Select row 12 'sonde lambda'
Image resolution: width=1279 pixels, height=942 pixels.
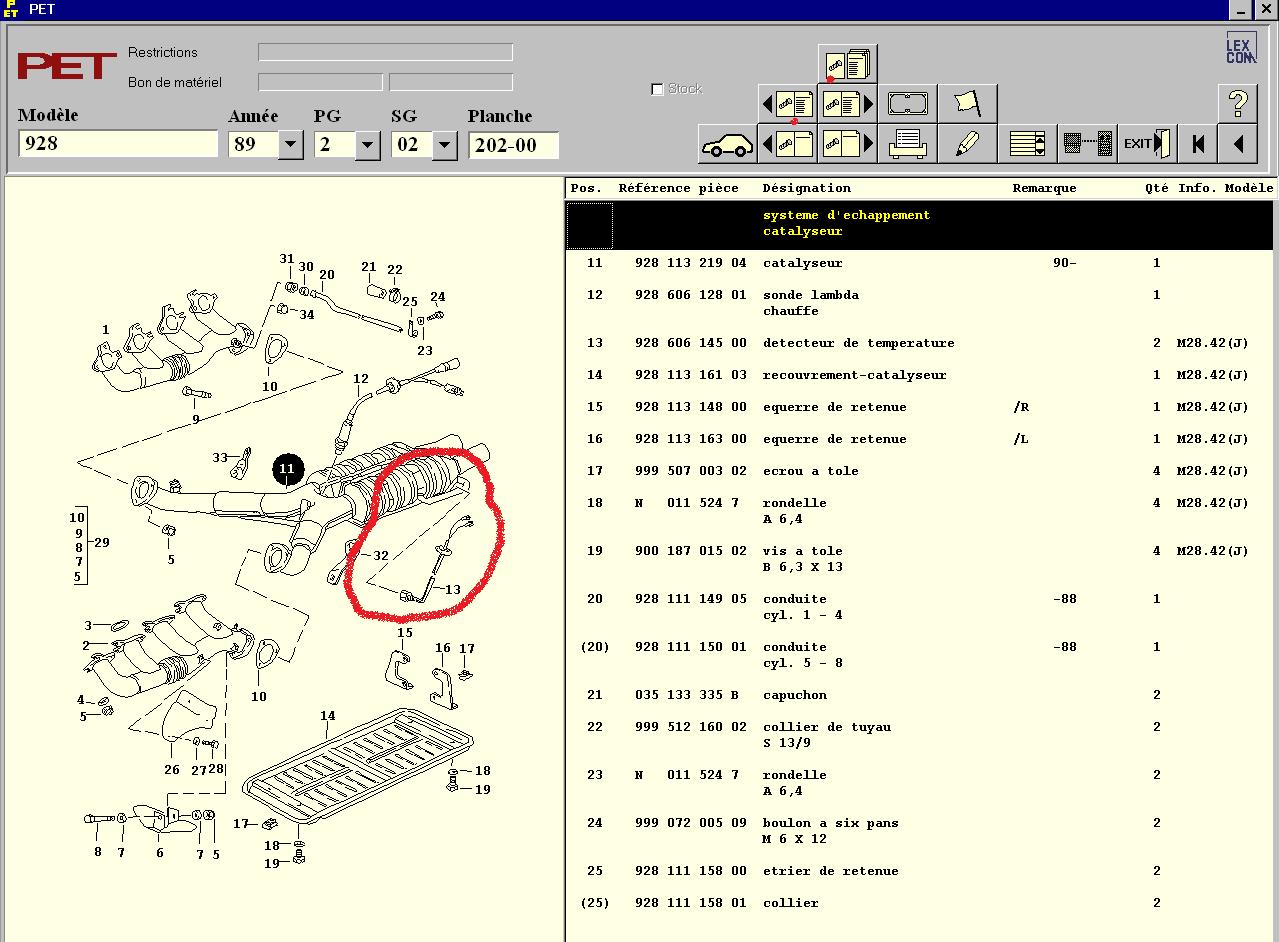[x=920, y=303]
